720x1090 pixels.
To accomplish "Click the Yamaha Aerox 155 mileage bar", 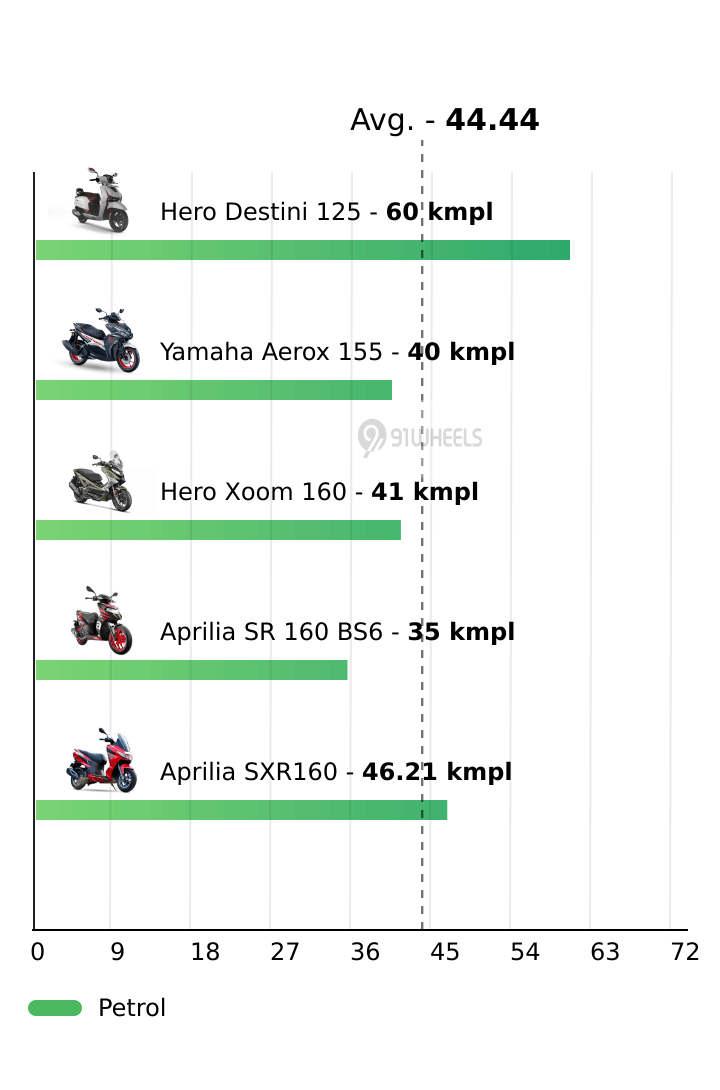I will click(x=213, y=390).
